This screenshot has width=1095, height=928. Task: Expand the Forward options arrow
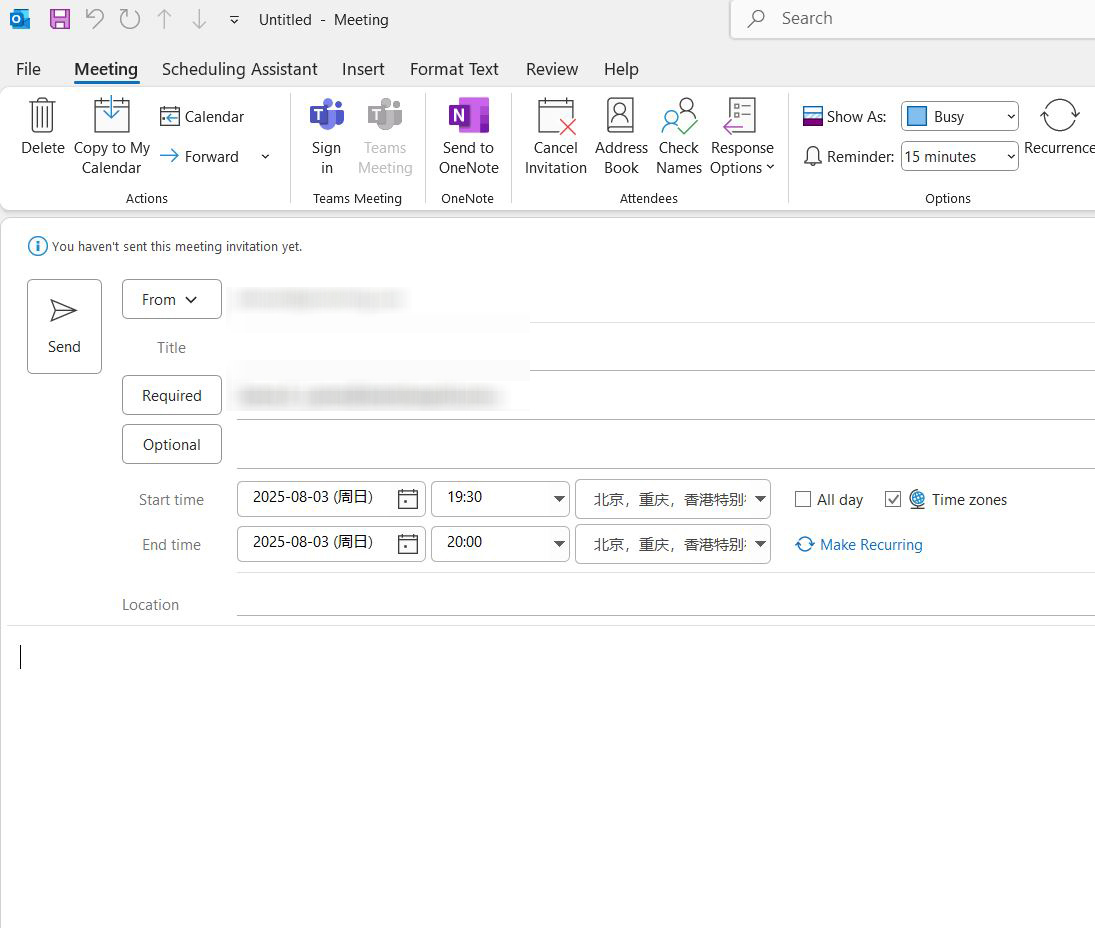point(265,156)
